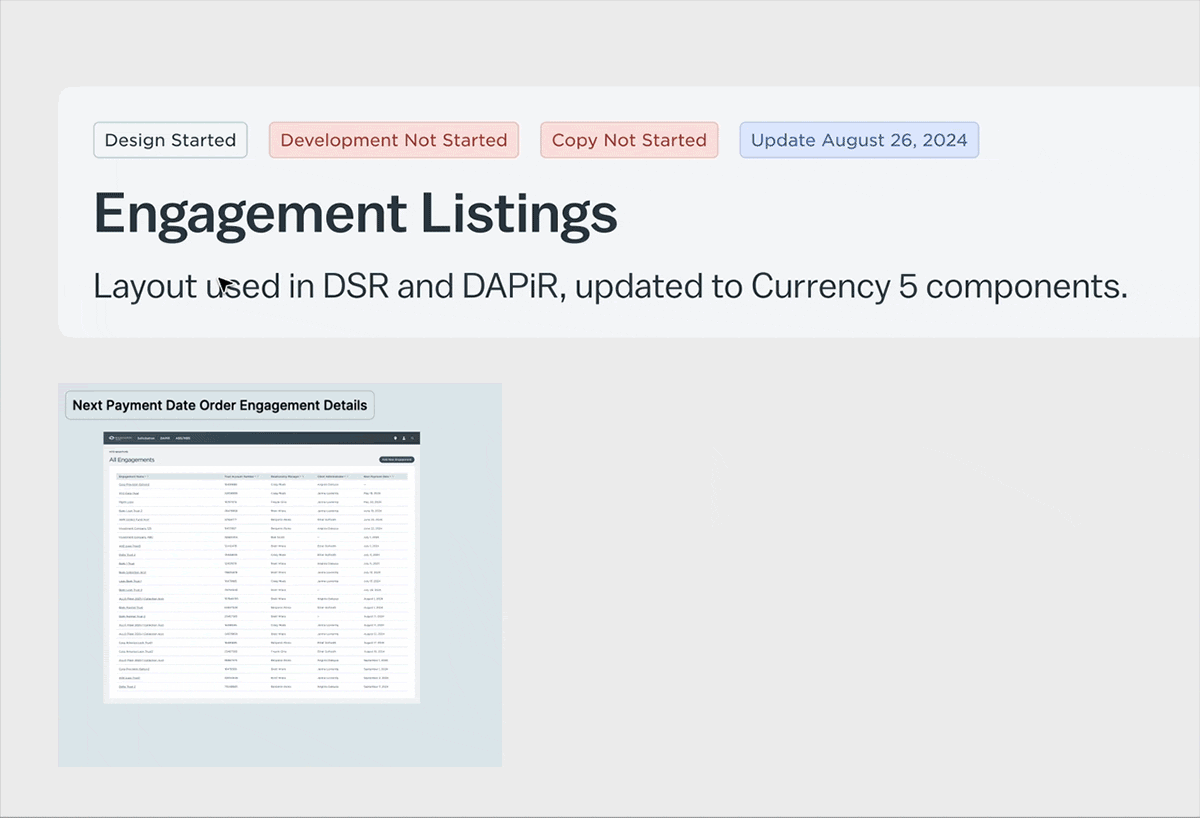
Task: Sort by Trust Account Number column
Action: click(x=241, y=477)
